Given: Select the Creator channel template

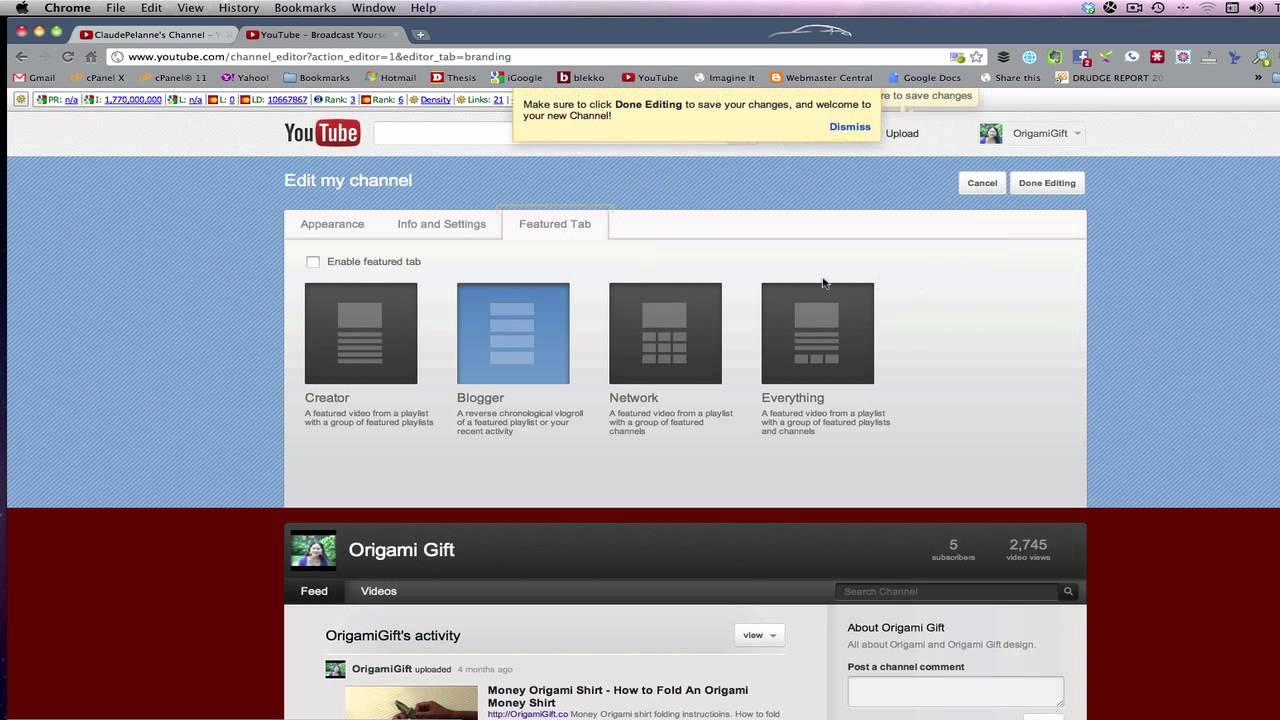Looking at the screenshot, I should [x=361, y=333].
